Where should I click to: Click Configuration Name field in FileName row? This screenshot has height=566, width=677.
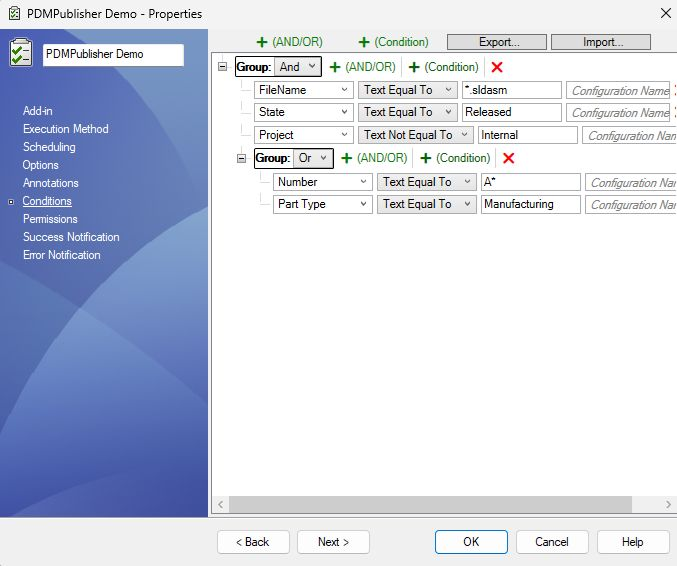coord(618,90)
